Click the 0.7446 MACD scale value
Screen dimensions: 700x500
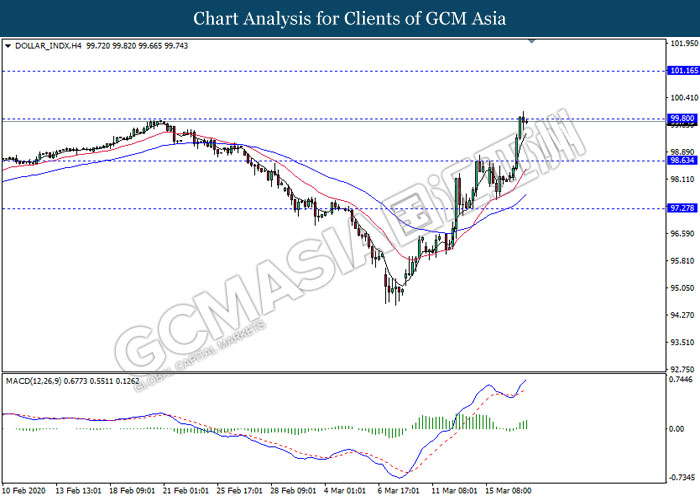tap(683, 380)
